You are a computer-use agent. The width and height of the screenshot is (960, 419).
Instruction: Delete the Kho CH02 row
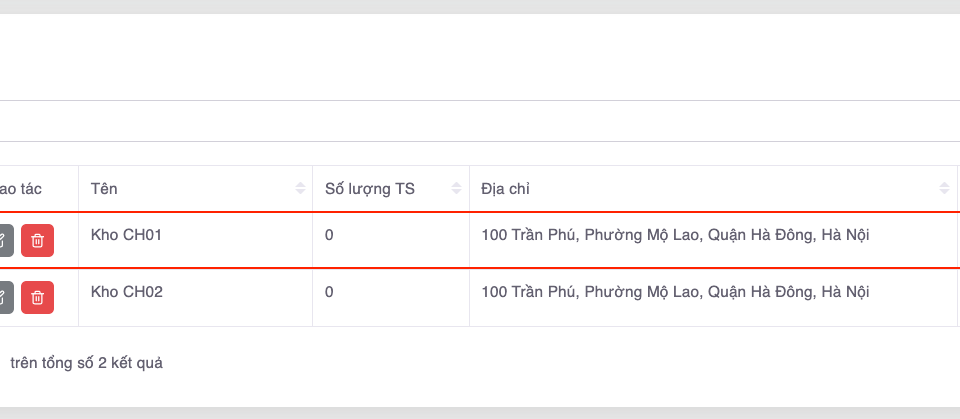pyautogui.click(x=37, y=297)
